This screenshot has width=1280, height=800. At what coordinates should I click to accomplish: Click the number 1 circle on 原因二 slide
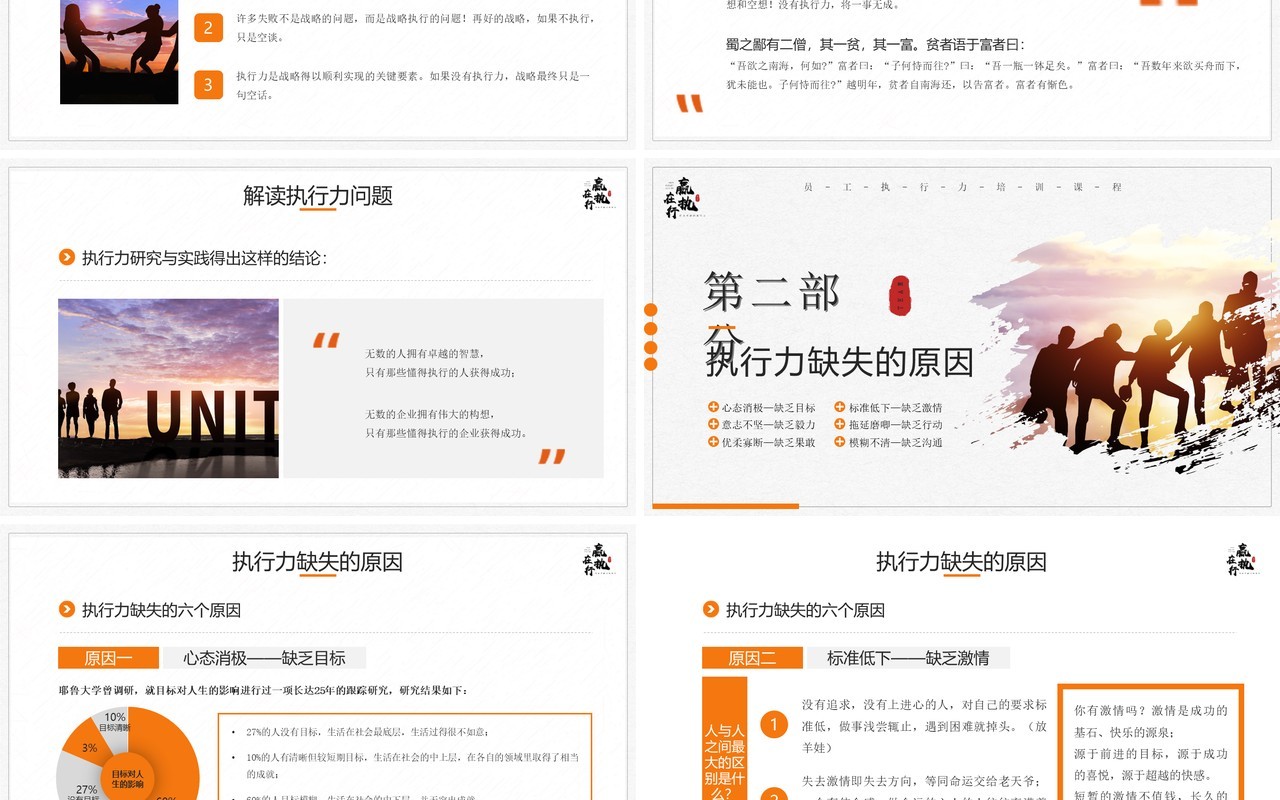tap(774, 723)
